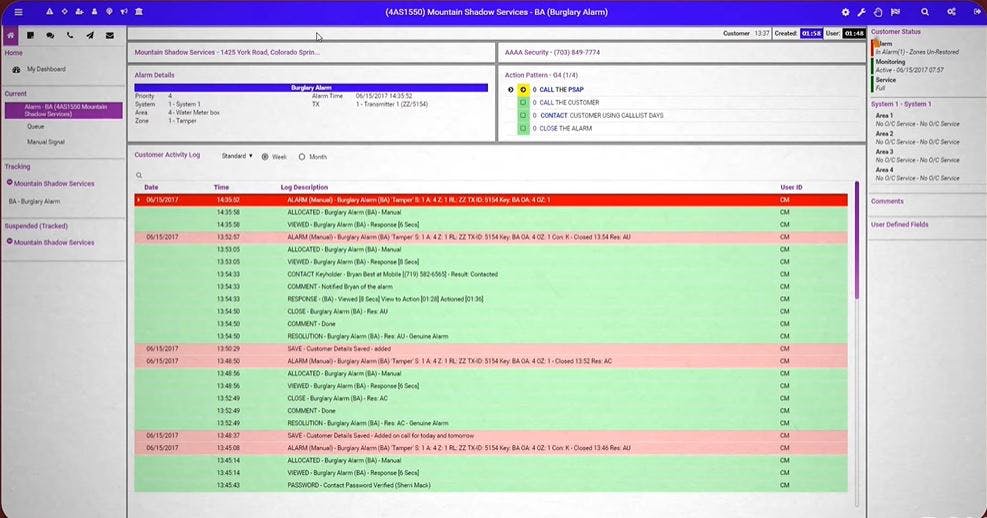Click the chat bubbles tab icon
The width and height of the screenshot is (987, 518).
(x=50, y=36)
